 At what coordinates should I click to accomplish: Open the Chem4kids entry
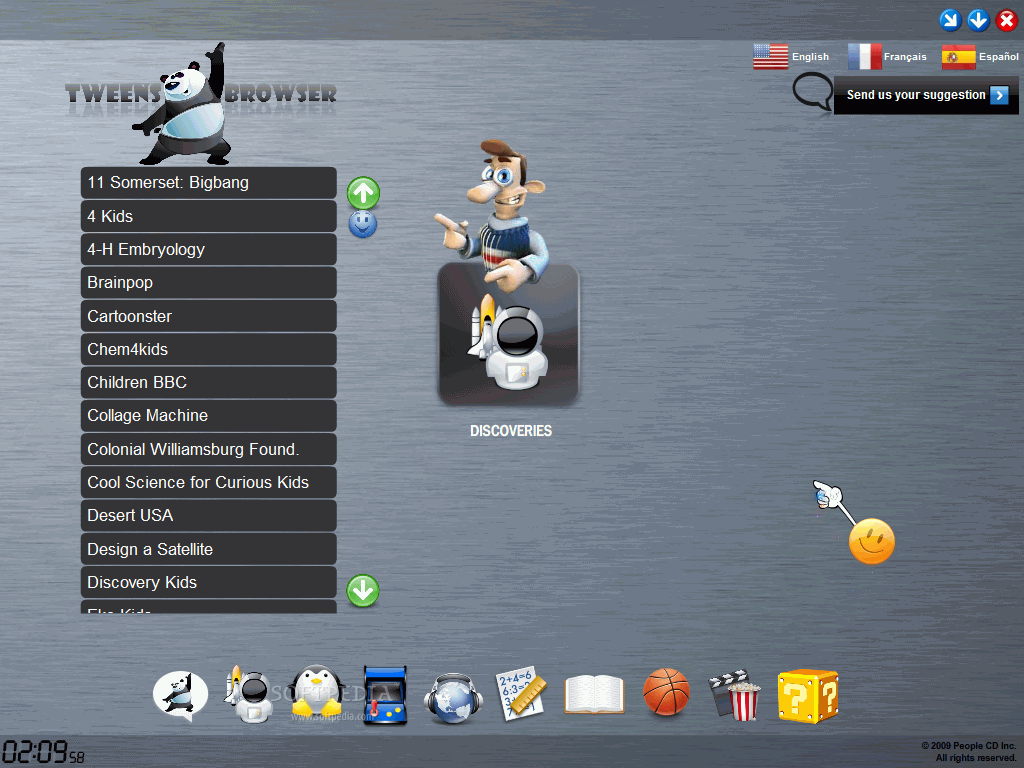tap(208, 349)
